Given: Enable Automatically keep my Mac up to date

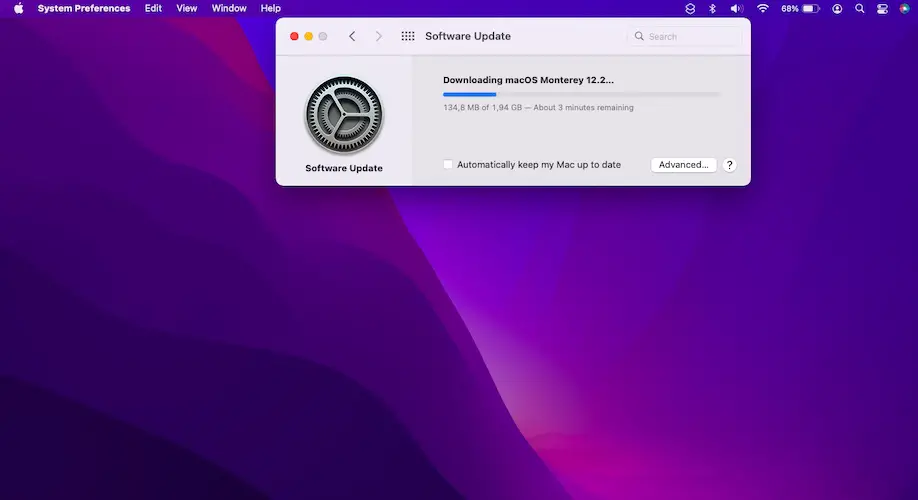Looking at the screenshot, I should [x=448, y=165].
